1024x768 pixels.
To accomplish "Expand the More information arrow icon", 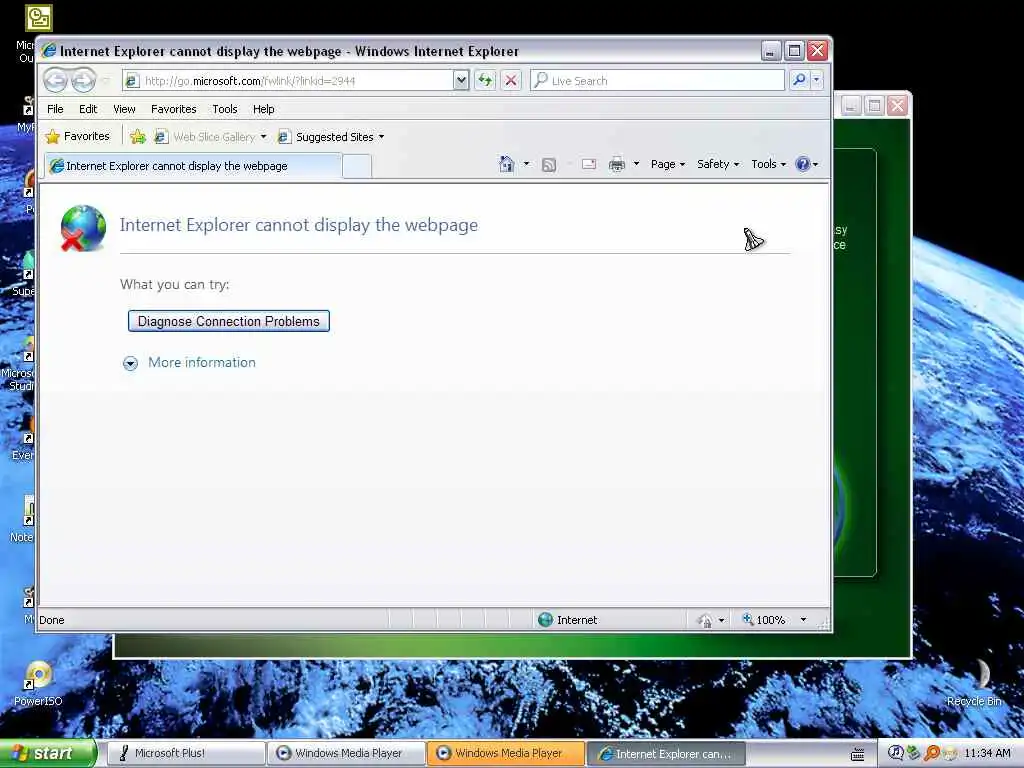I will pos(130,364).
